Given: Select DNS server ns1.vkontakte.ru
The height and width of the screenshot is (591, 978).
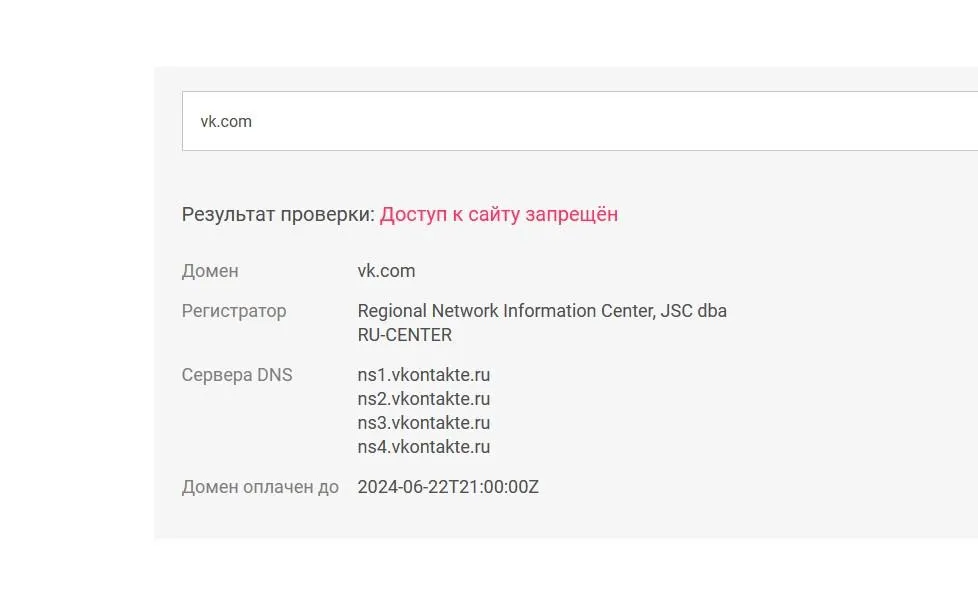Looking at the screenshot, I should click(425, 374).
